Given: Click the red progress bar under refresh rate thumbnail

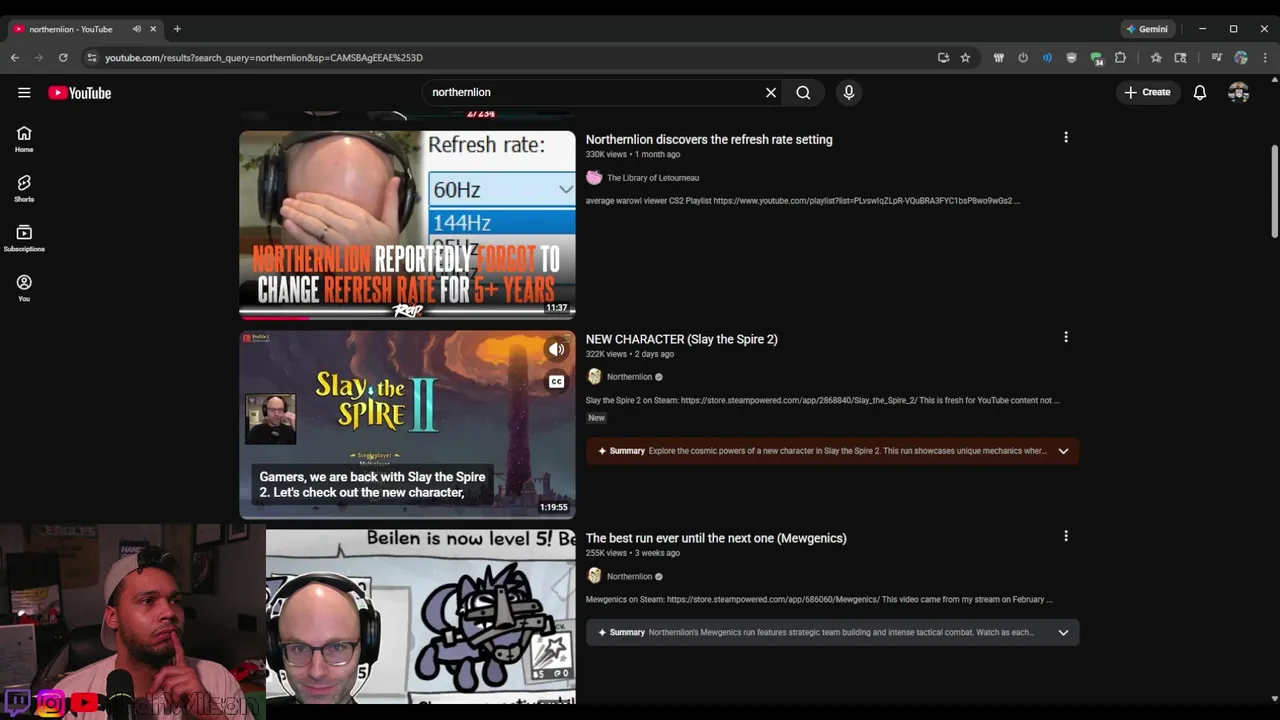Looking at the screenshot, I should coord(274,317).
